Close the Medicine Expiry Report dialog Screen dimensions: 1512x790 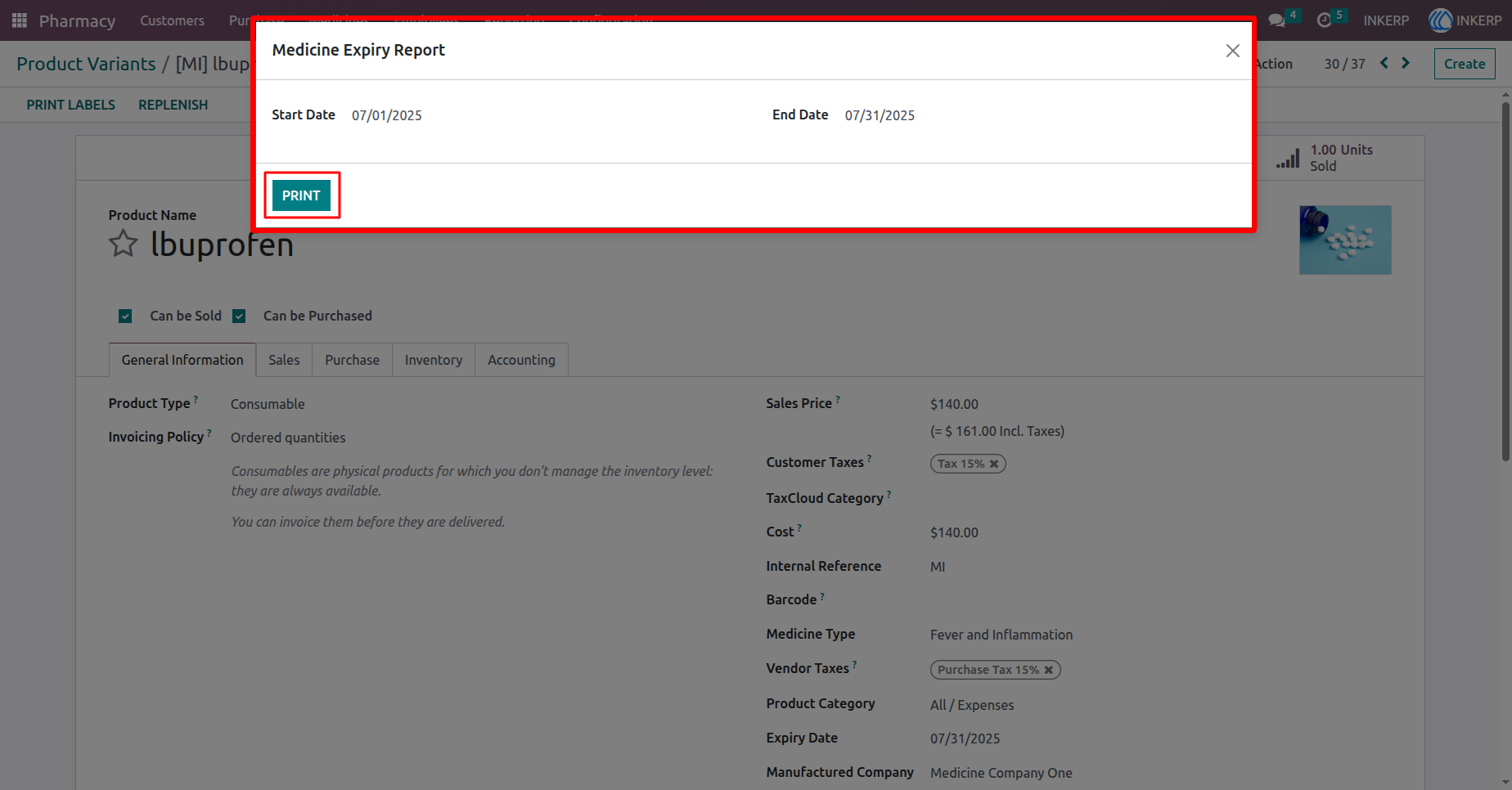click(1233, 51)
